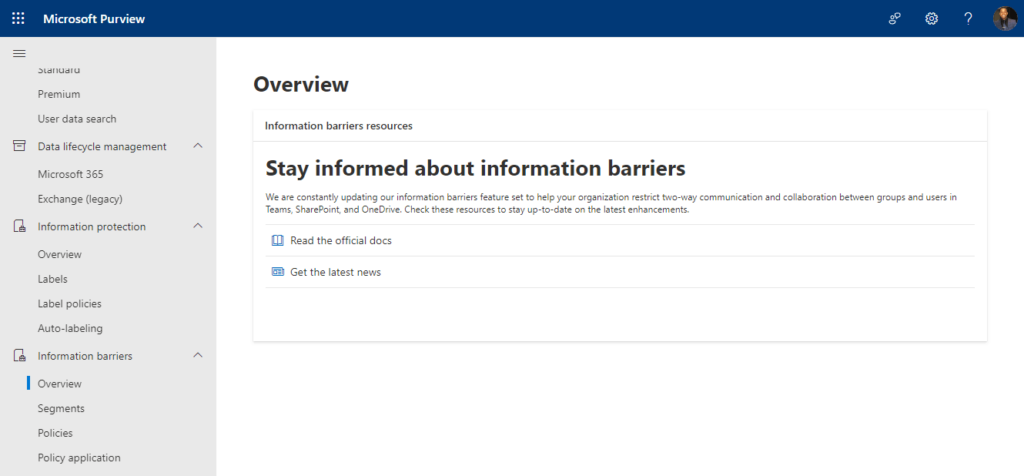Screen dimensions: 1024x476
Task: Collapse the Data lifecycle management chevron
Action: pyautogui.click(x=199, y=146)
